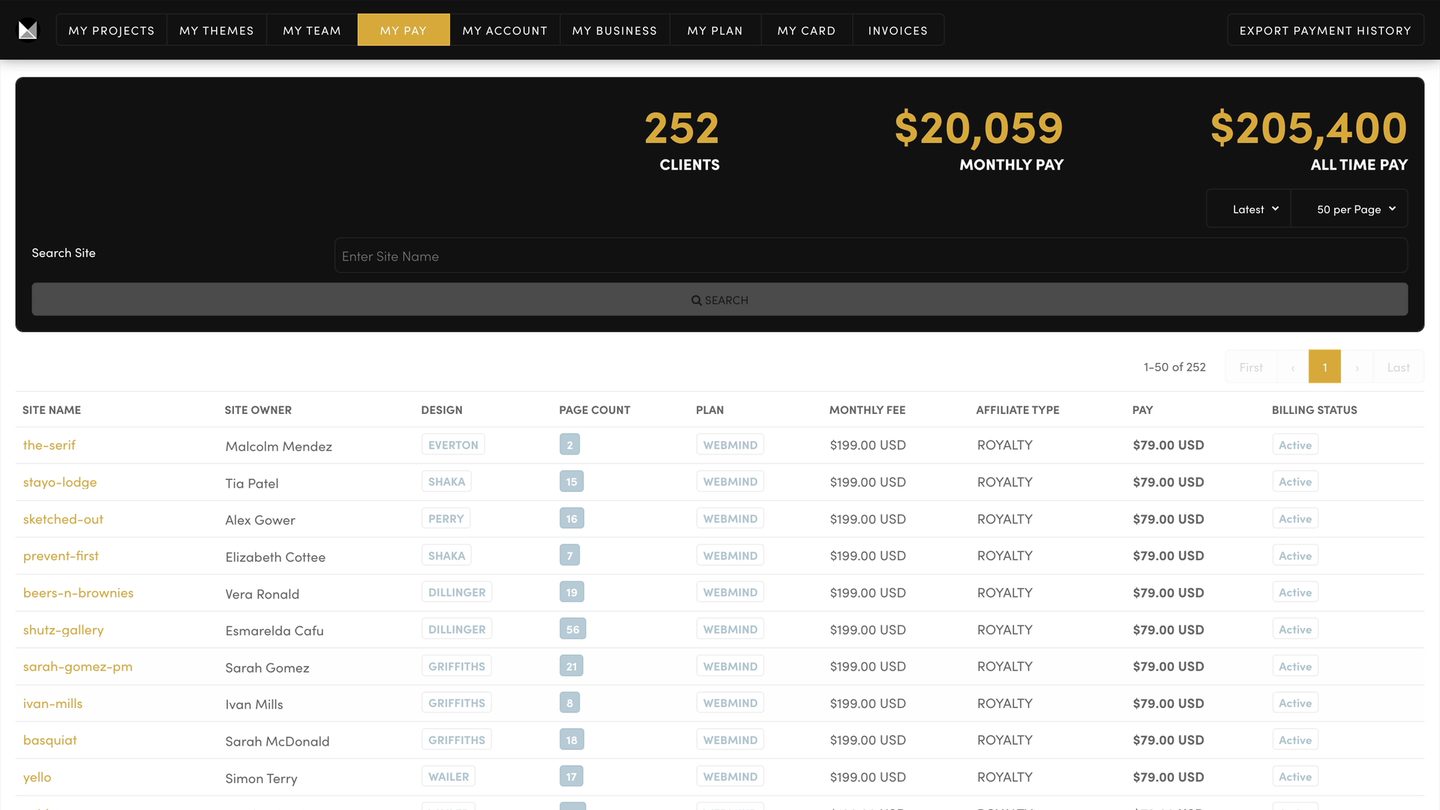1440x810 pixels.
Task: Select page 1 in pagination
Action: pos(1324,367)
